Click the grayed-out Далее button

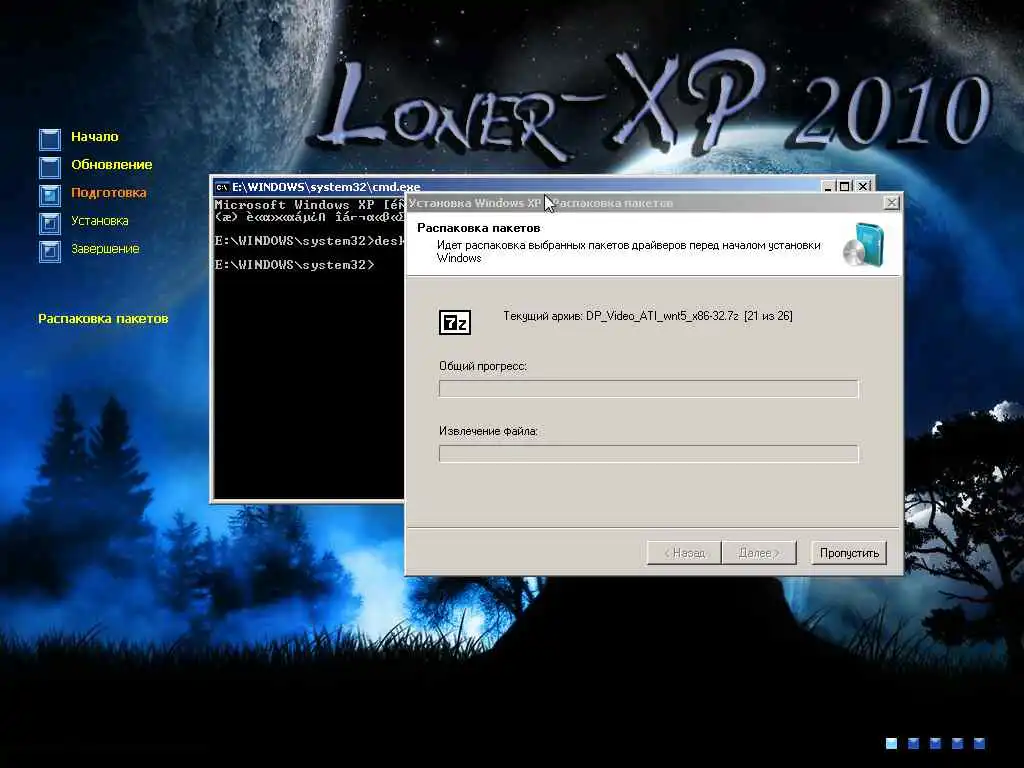(759, 552)
